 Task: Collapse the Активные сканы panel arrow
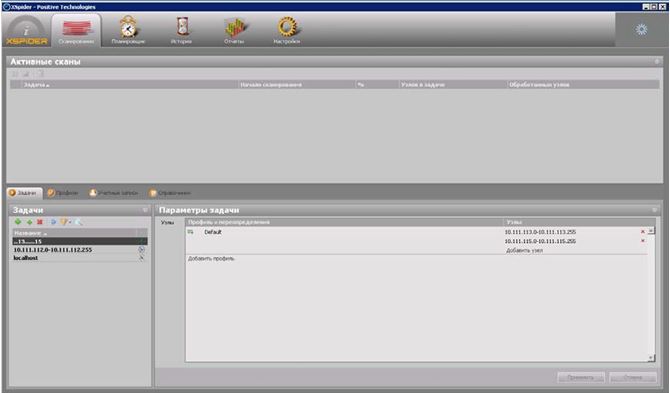(x=657, y=62)
